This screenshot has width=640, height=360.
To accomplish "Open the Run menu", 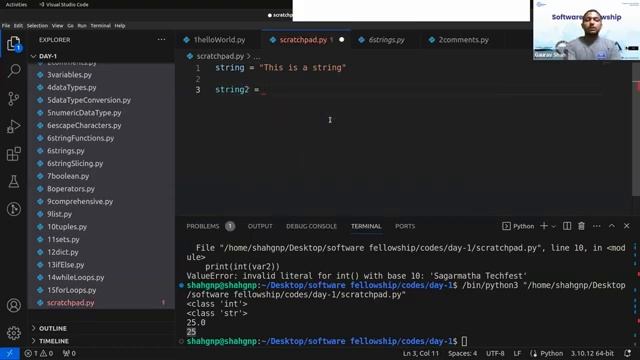I will (82, 26).
